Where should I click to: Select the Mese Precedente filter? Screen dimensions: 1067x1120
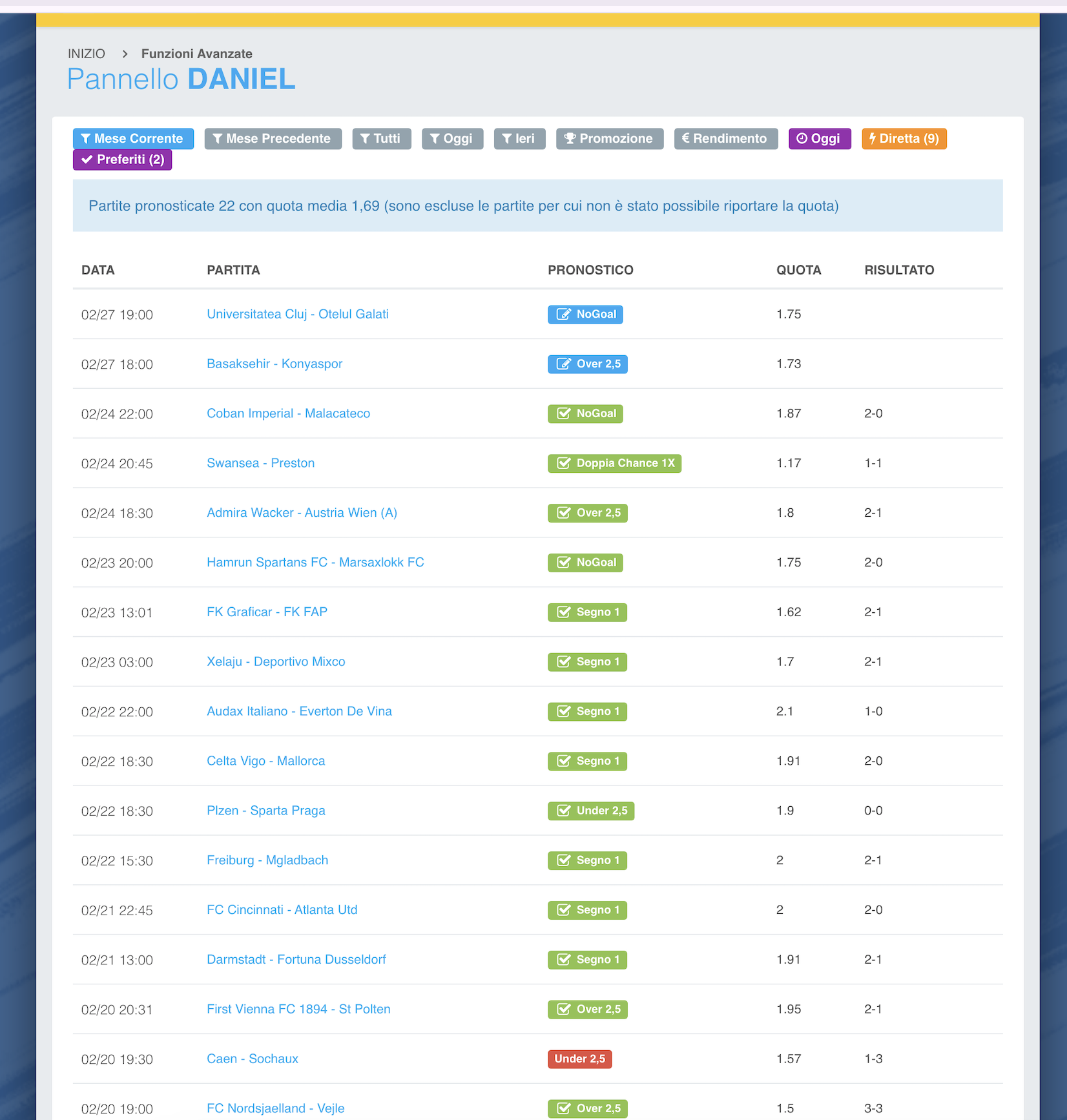(x=273, y=139)
